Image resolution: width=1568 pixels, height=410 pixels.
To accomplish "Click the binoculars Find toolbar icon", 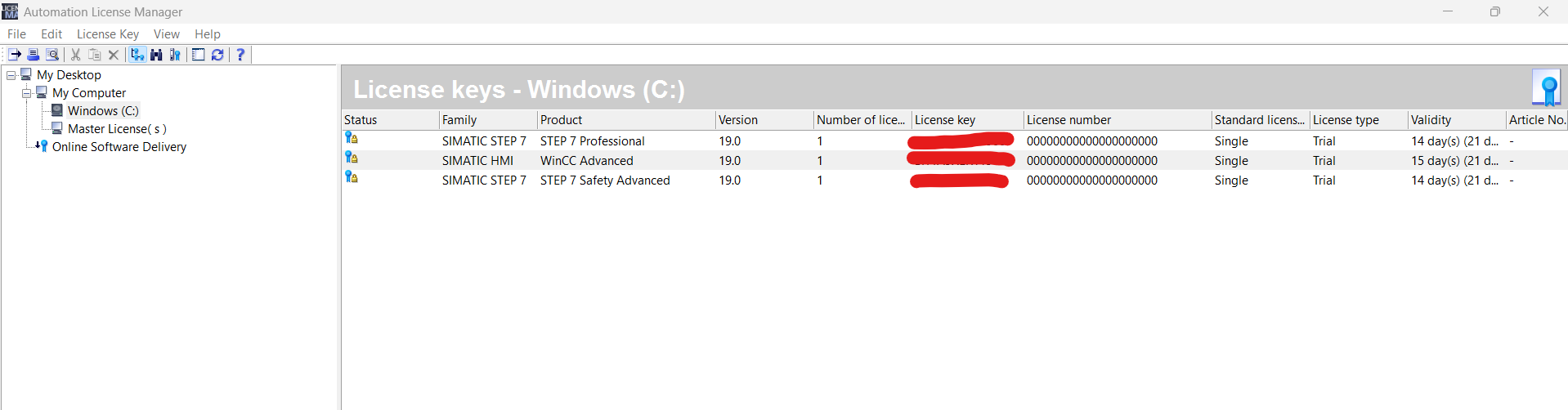I will pyautogui.click(x=156, y=55).
